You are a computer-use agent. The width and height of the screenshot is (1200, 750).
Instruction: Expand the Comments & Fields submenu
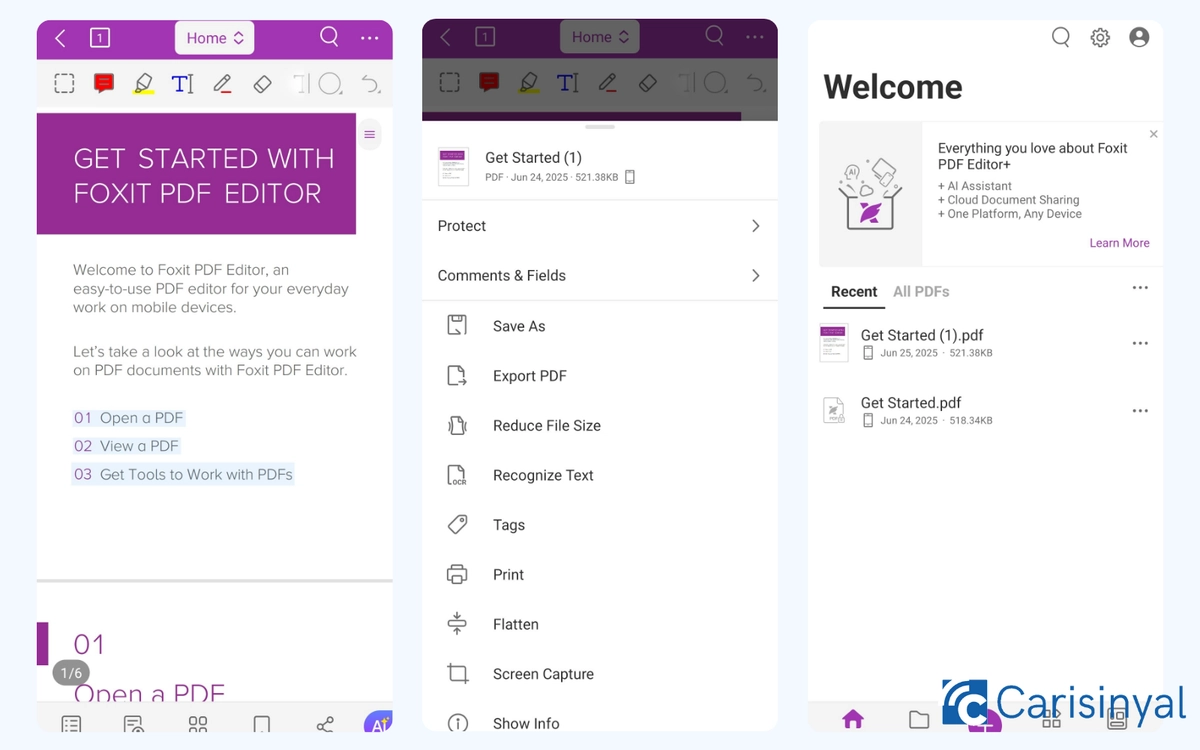click(599, 276)
